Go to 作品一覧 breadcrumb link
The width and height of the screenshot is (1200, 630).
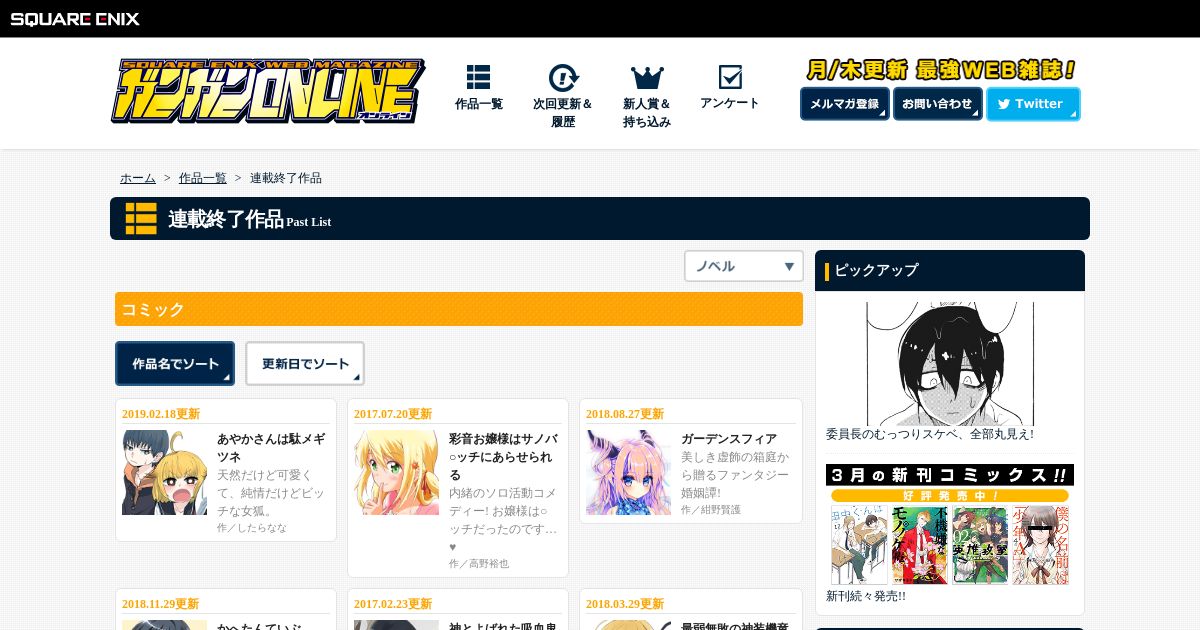click(203, 178)
